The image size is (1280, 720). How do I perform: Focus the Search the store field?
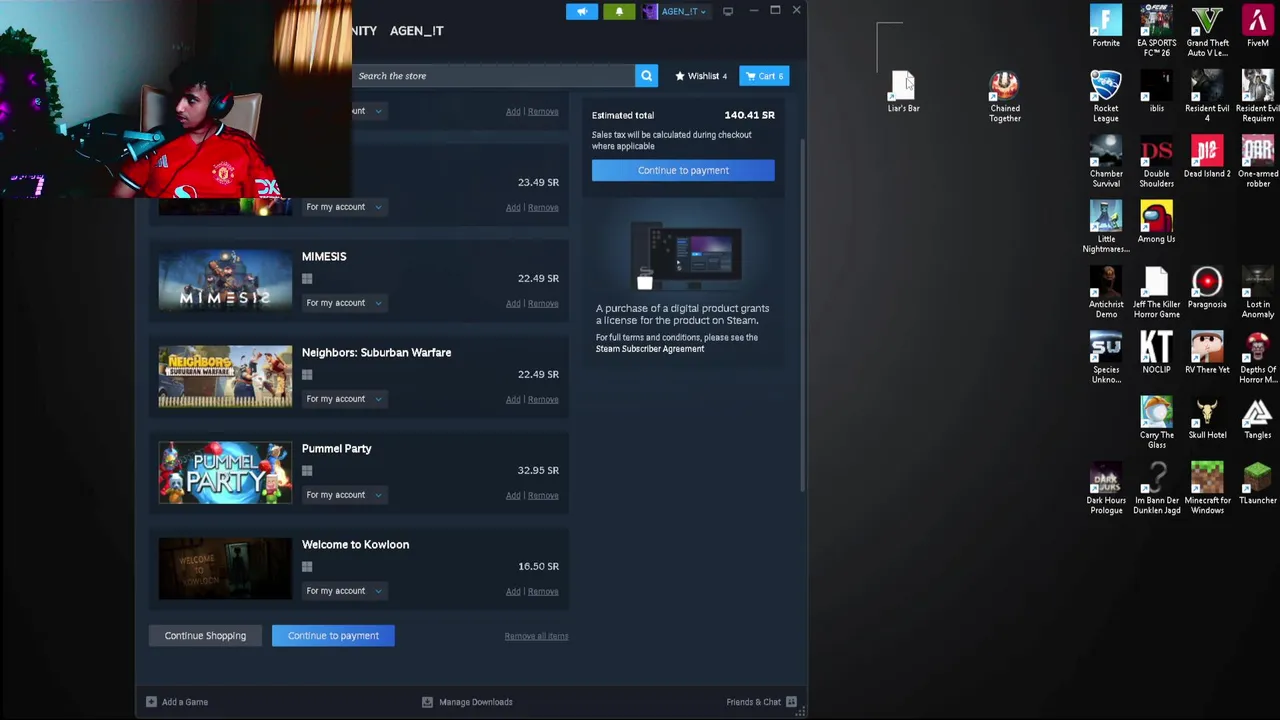[493, 76]
